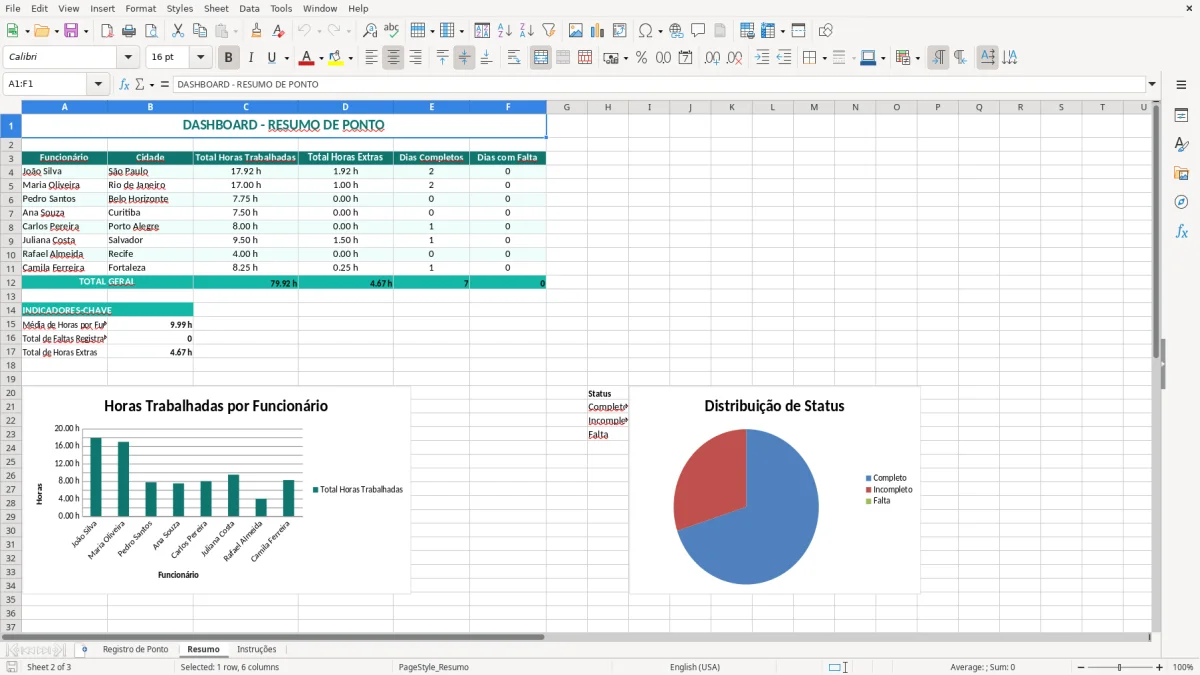1200x675 pixels.
Task: Sort ascending
Action: coord(505,31)
